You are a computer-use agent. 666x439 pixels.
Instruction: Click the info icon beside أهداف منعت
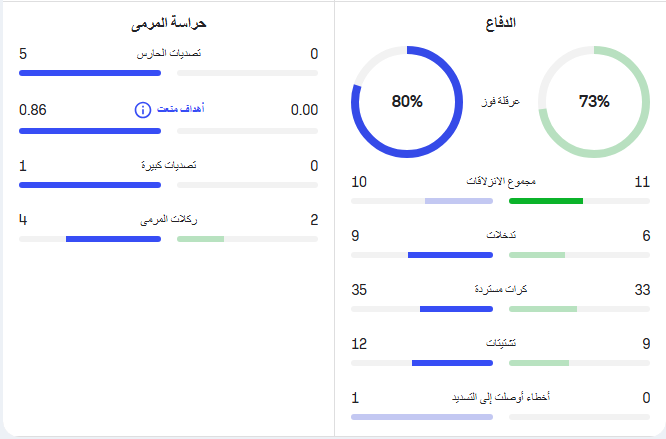(x=143, y=110)
